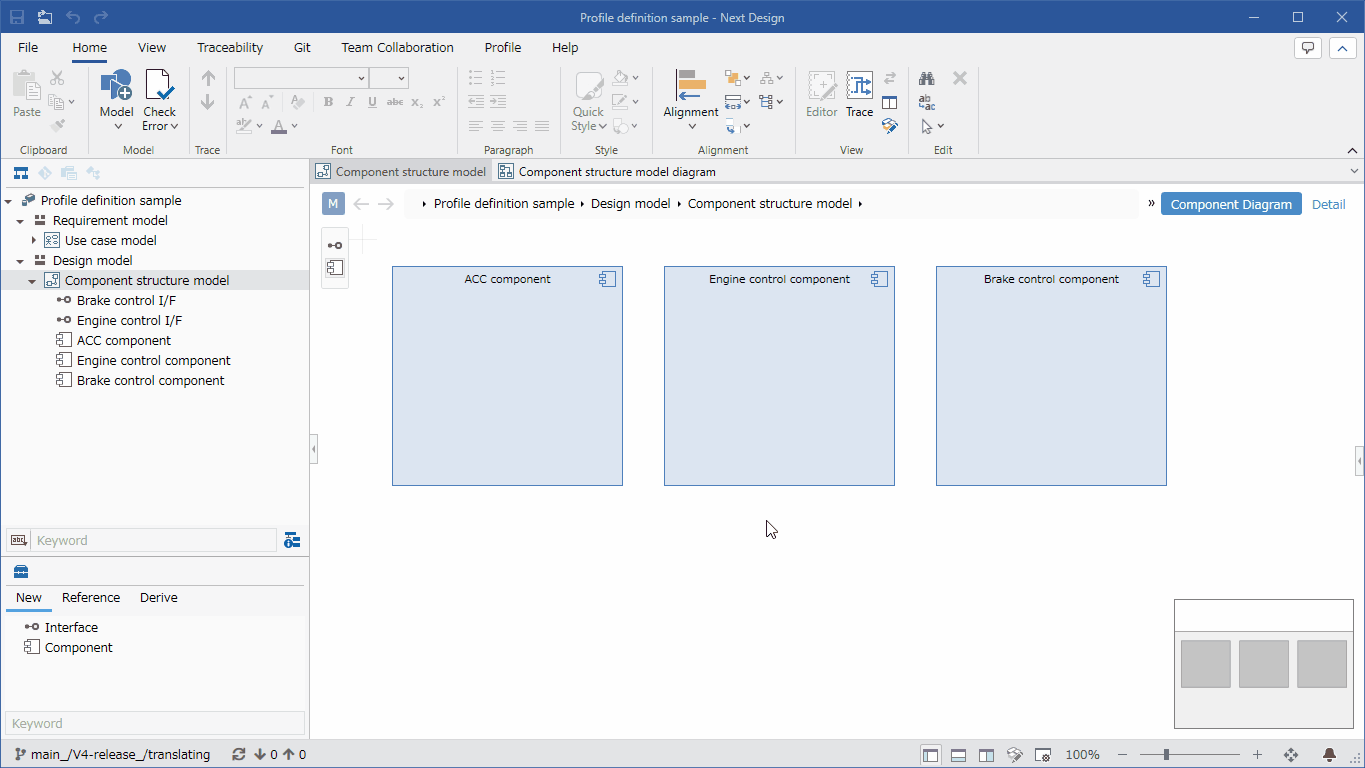The height and width of the screenshot is (768, 1365).
Task: Click the Editor view icon
Action: click(822, 86)
